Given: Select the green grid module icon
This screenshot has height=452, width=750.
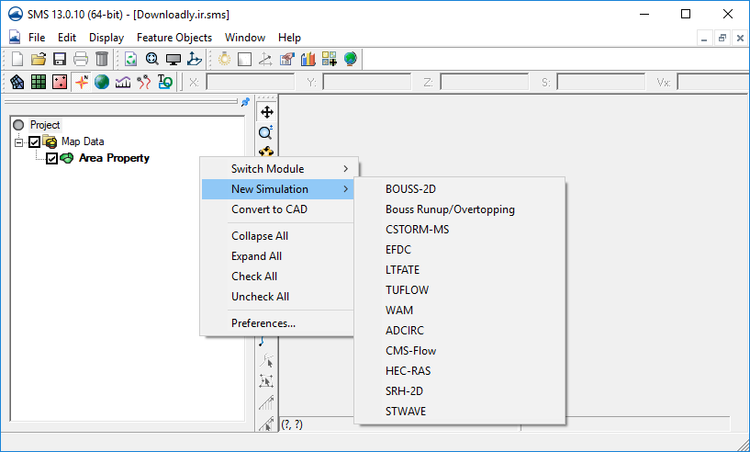Looking at the screenshot, I should pyautogui.click(x=38, y=82).
